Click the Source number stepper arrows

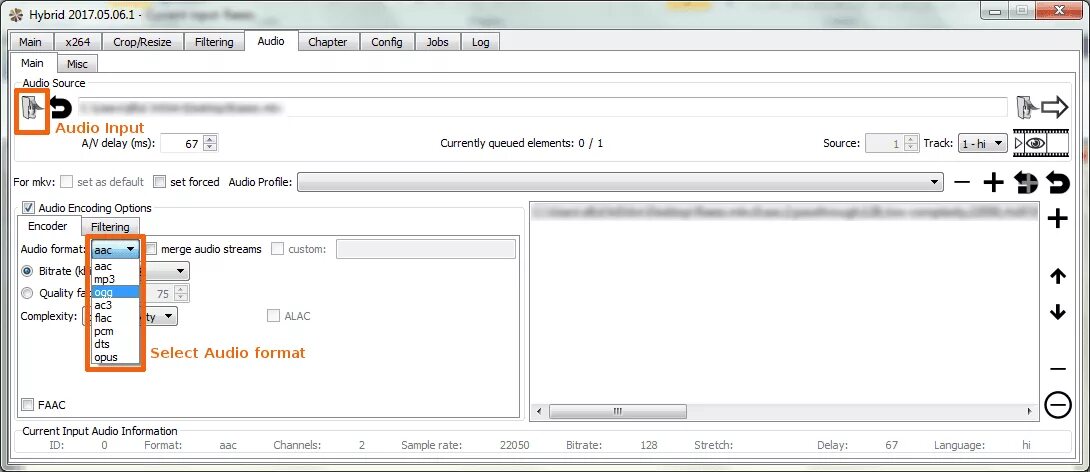click(x=910, y=144)
